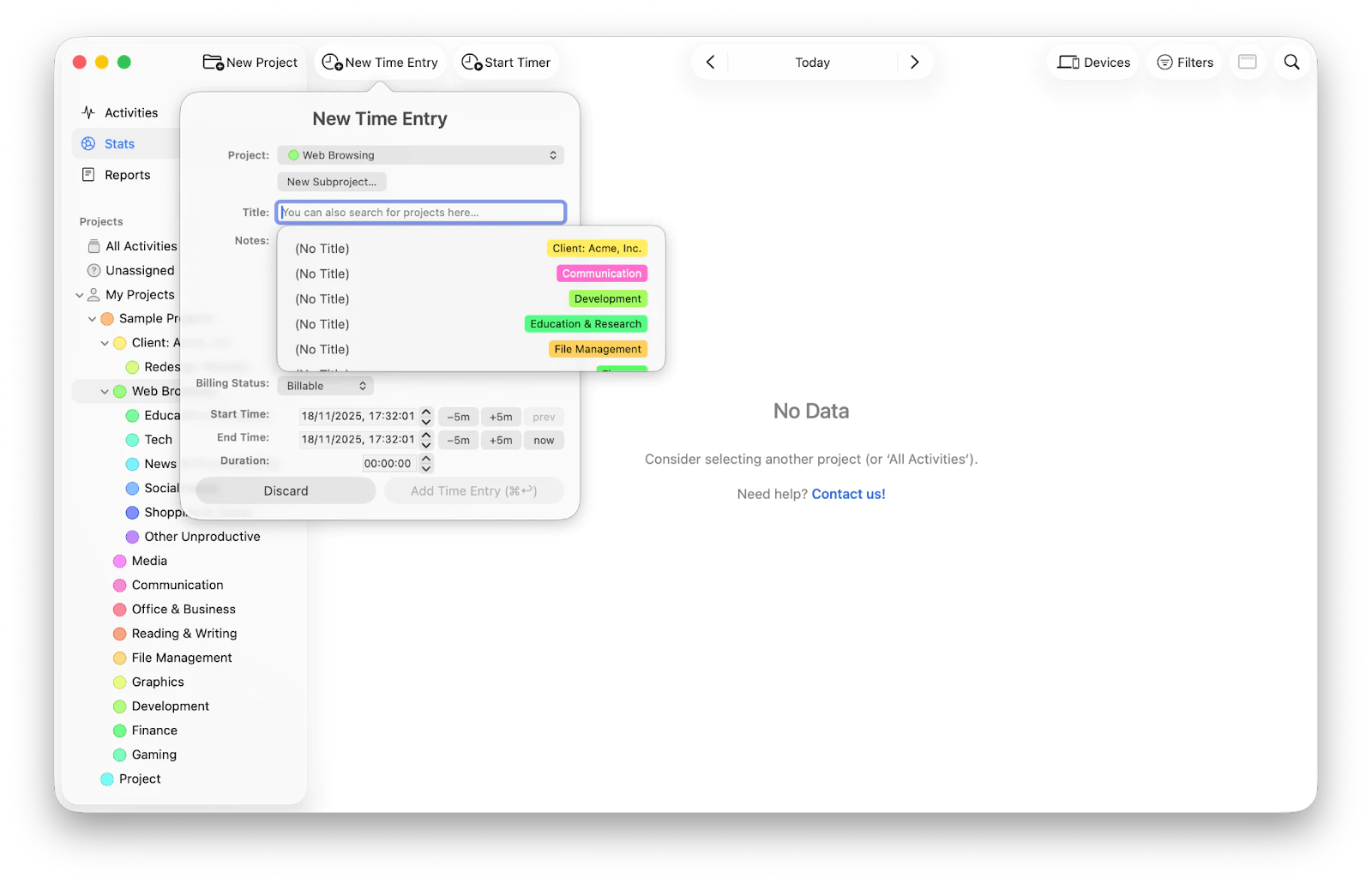Click the Activities waveform icon in sidebar

point(89,111)
